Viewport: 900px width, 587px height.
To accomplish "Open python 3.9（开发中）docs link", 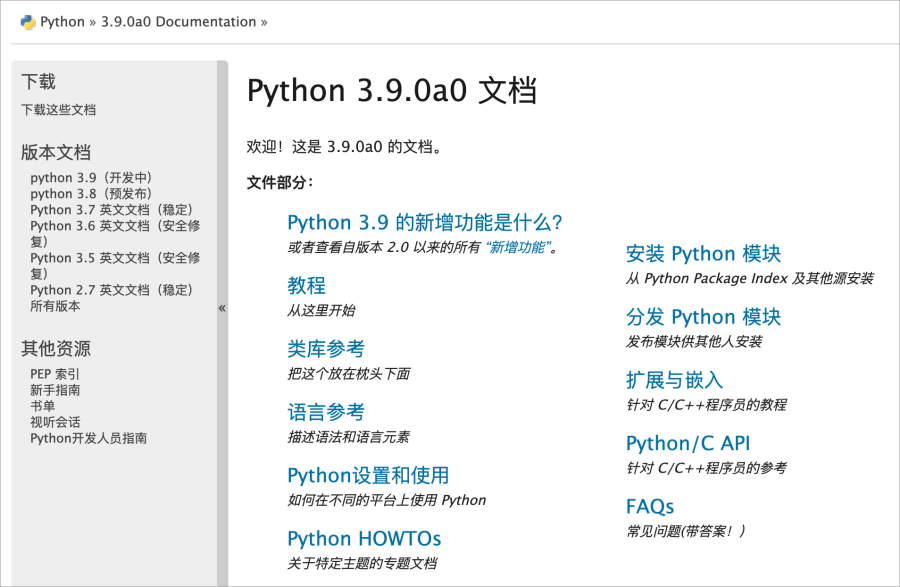I will [91, 178].
